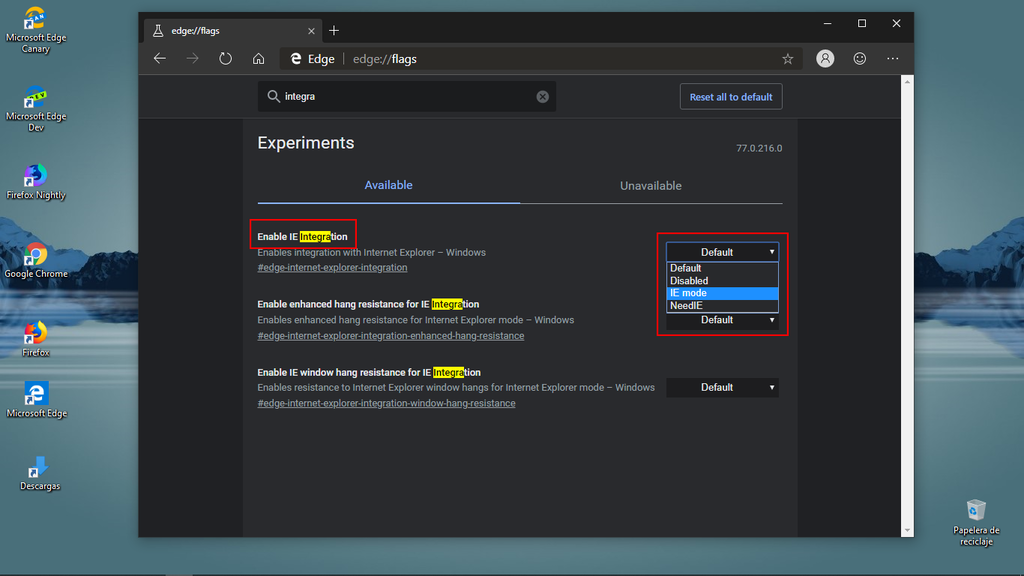Open #edge-internet-explorer-integration link

point(332,268)
